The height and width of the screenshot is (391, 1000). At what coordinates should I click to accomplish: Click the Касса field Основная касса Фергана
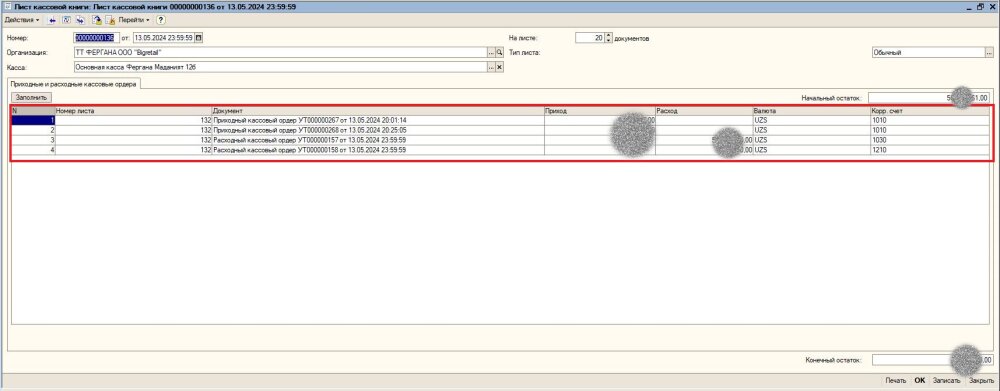point(281,67)
